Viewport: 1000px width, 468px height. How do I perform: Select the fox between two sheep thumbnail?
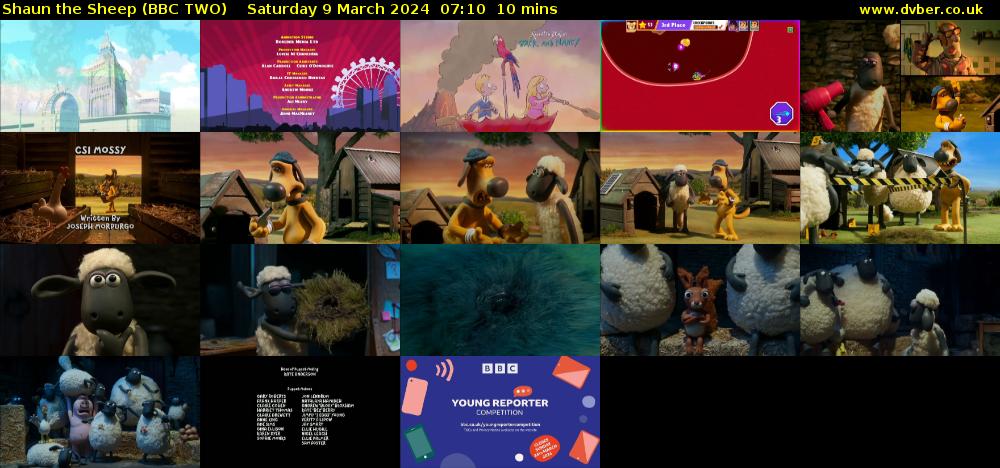(x=700, y=300)
